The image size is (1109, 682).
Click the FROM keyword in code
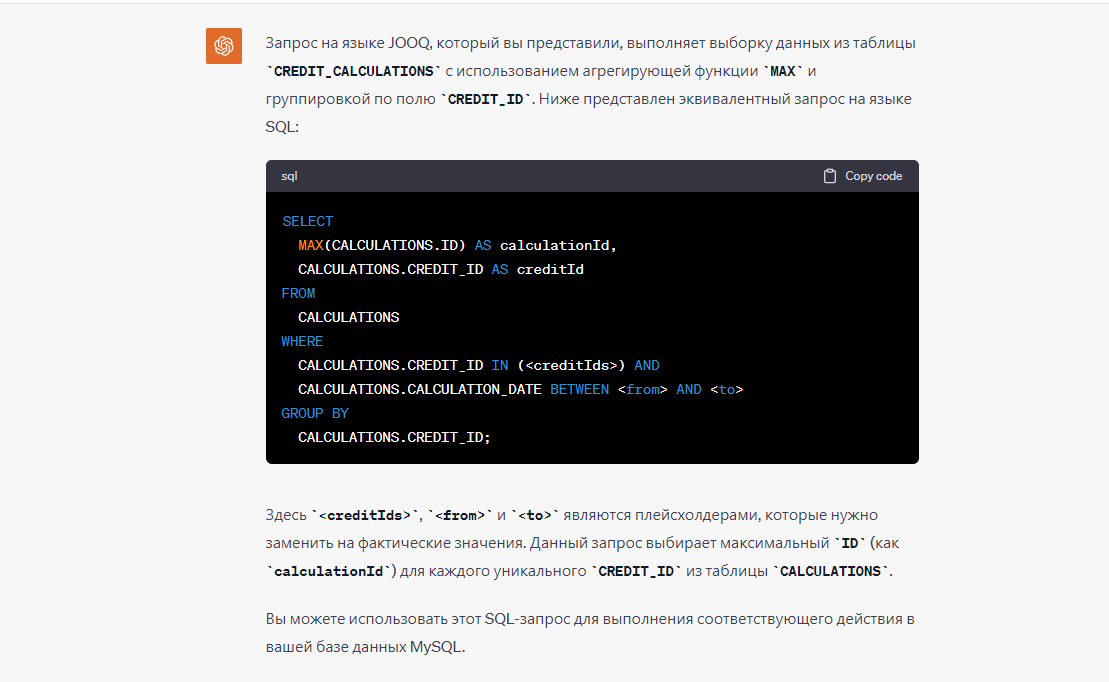pos(298,294)
